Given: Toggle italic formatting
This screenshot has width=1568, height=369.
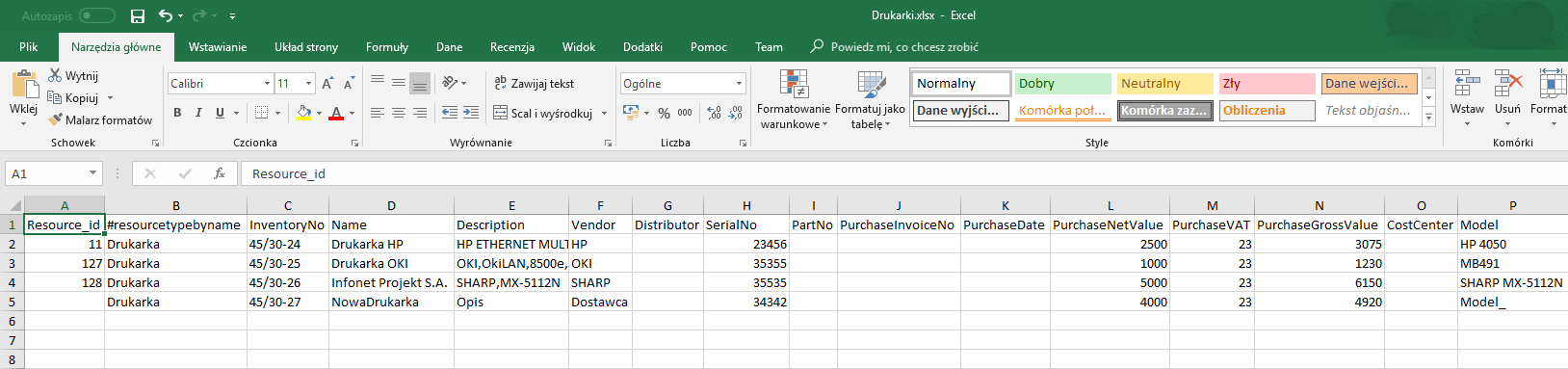Looking at the screenshot, I should tap(198, 113).
